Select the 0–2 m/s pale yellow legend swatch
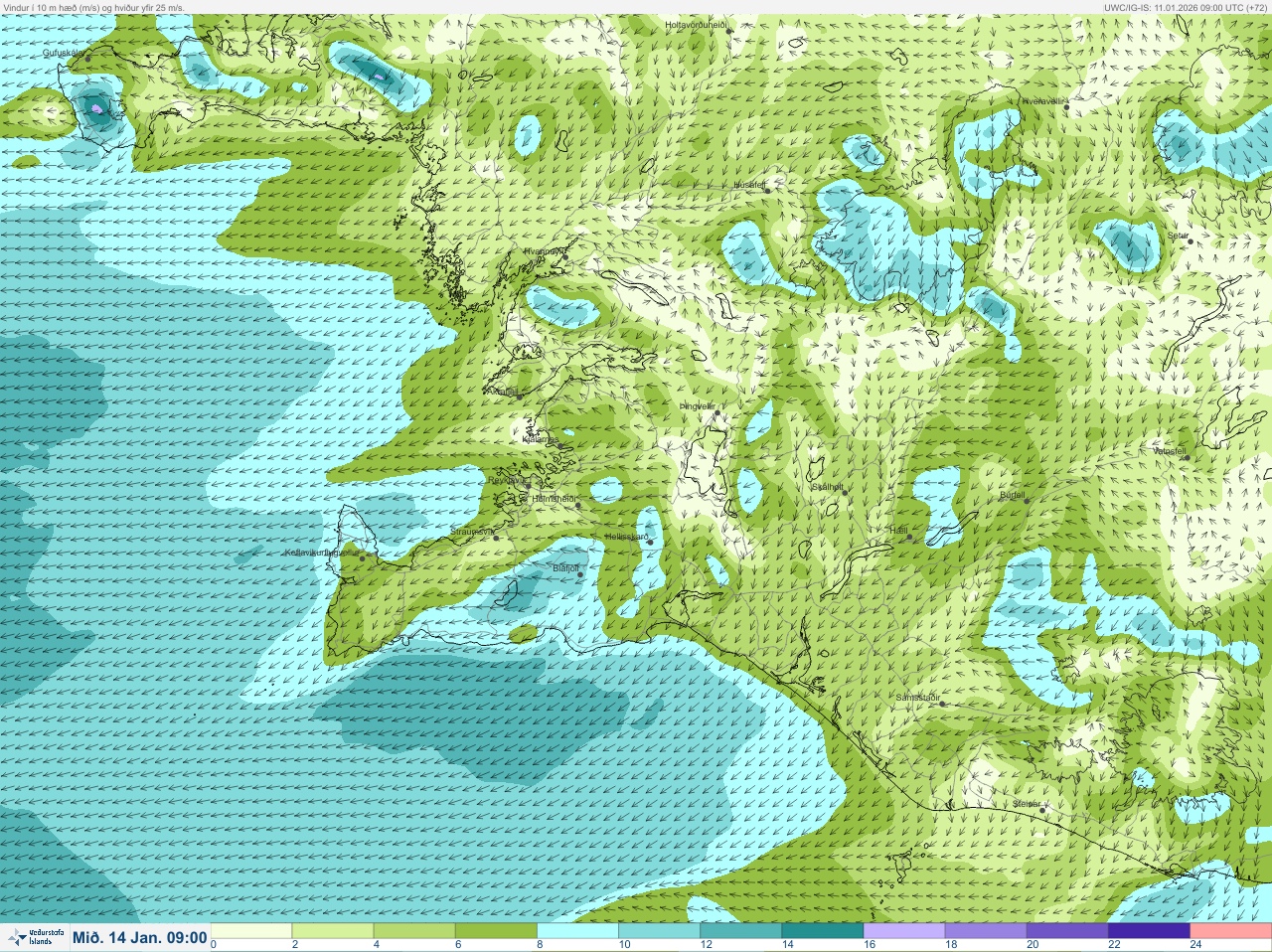 [x=251, y=930]
